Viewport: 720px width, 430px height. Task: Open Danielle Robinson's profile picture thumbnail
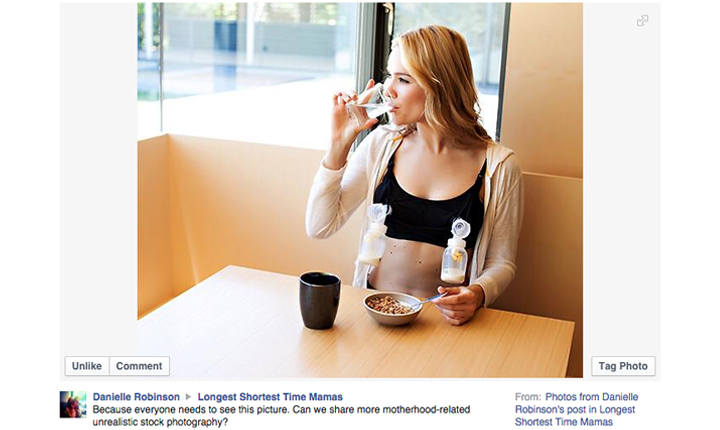pyautogui.click(x=73, y=404)
